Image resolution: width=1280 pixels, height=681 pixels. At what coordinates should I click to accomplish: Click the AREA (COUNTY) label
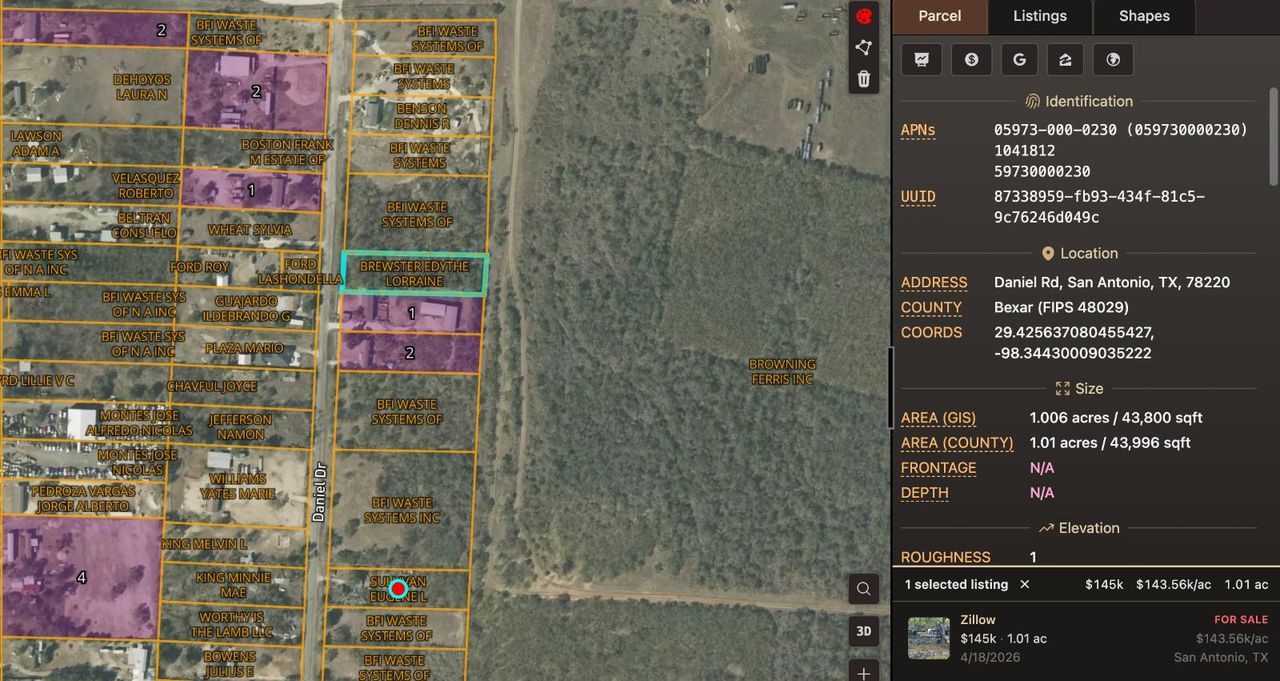coord(957,443)
